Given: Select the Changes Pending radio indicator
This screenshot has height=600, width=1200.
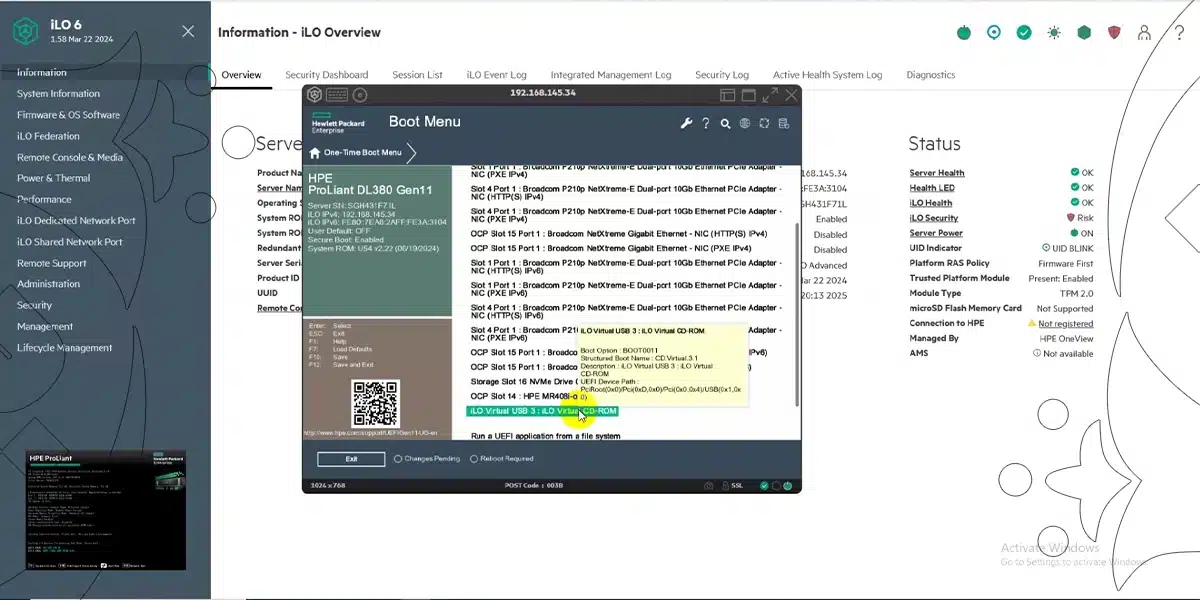Looking at the screenshot, I should click(x=398, y=459).
